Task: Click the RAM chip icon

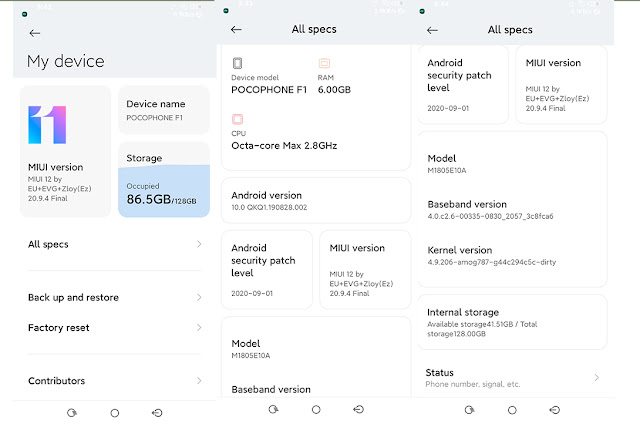Action: tap(324, 63)
